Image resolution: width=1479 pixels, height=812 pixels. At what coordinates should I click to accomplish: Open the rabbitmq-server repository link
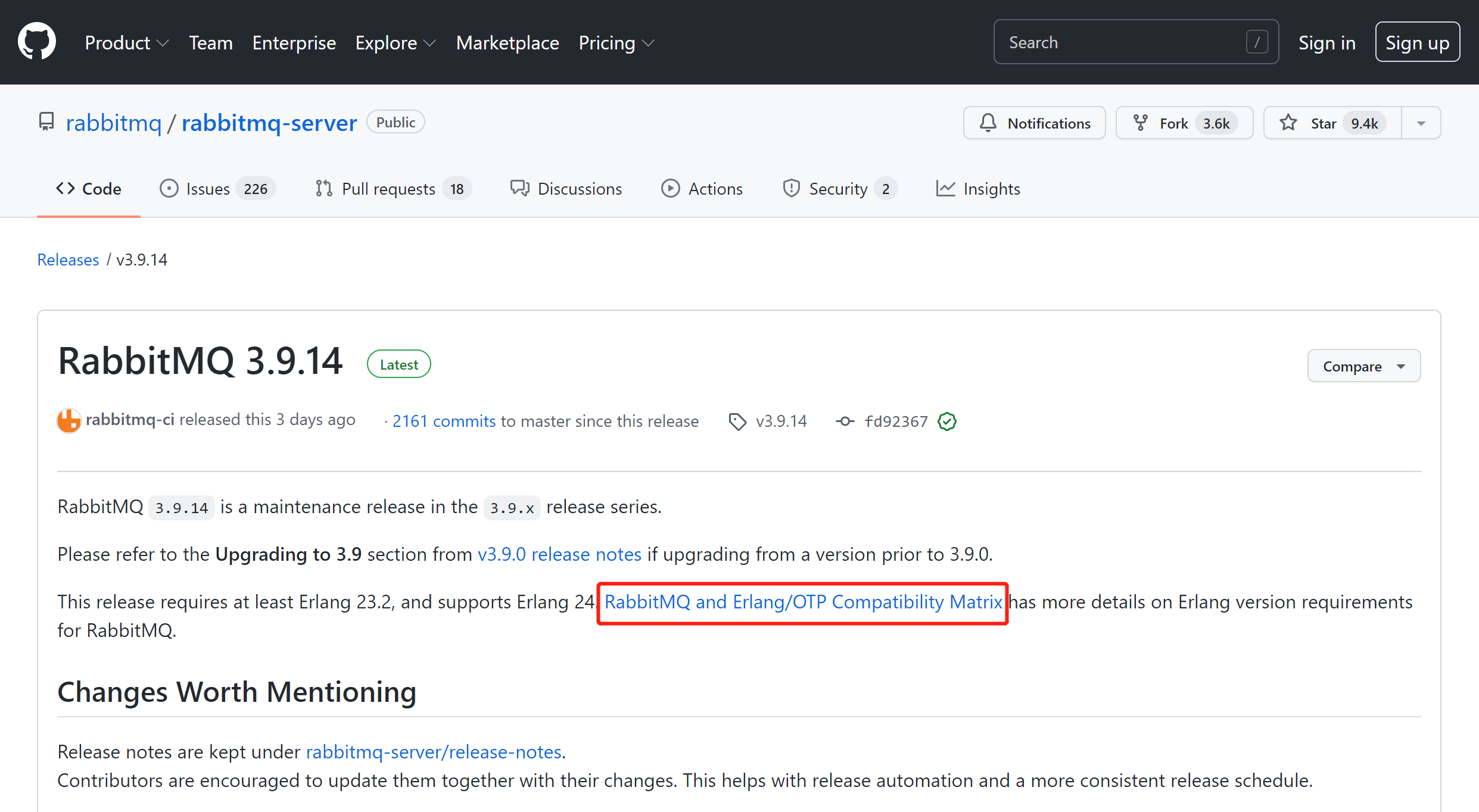coord(269,123)
